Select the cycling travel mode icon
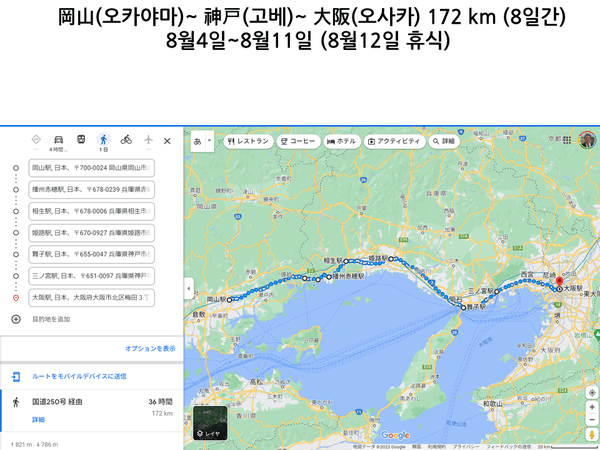Image resolution: width=600 pixels, height=450 pixels. pyautogui.click(x=126, y=140)
